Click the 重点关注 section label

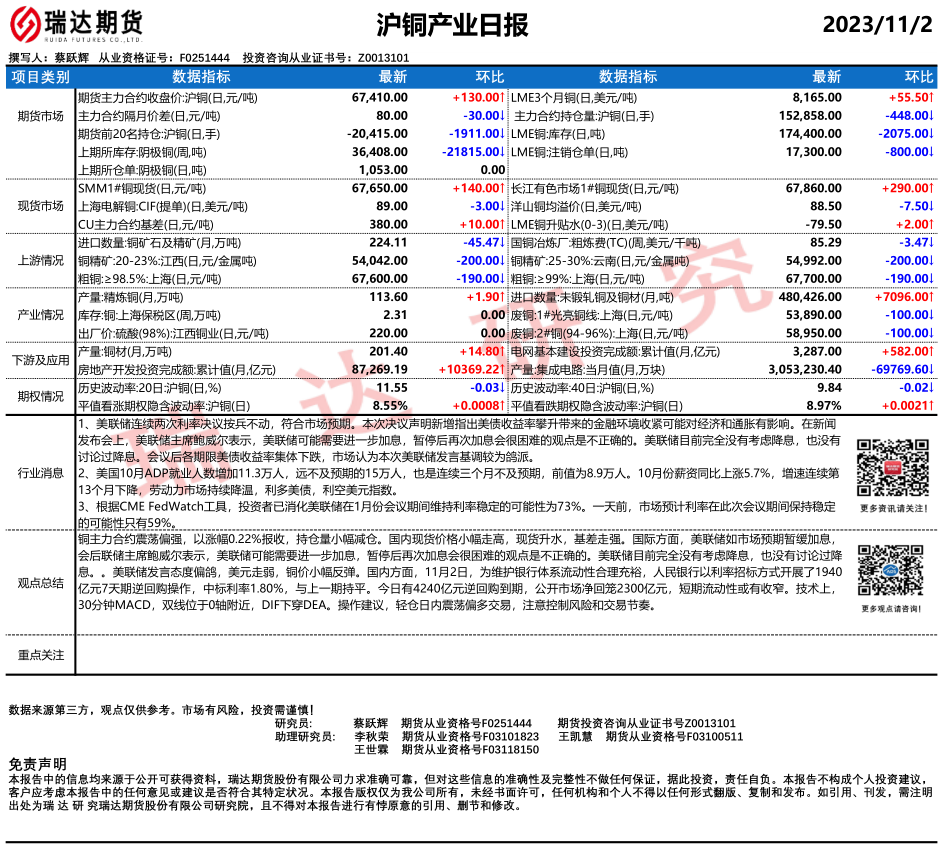41,655
